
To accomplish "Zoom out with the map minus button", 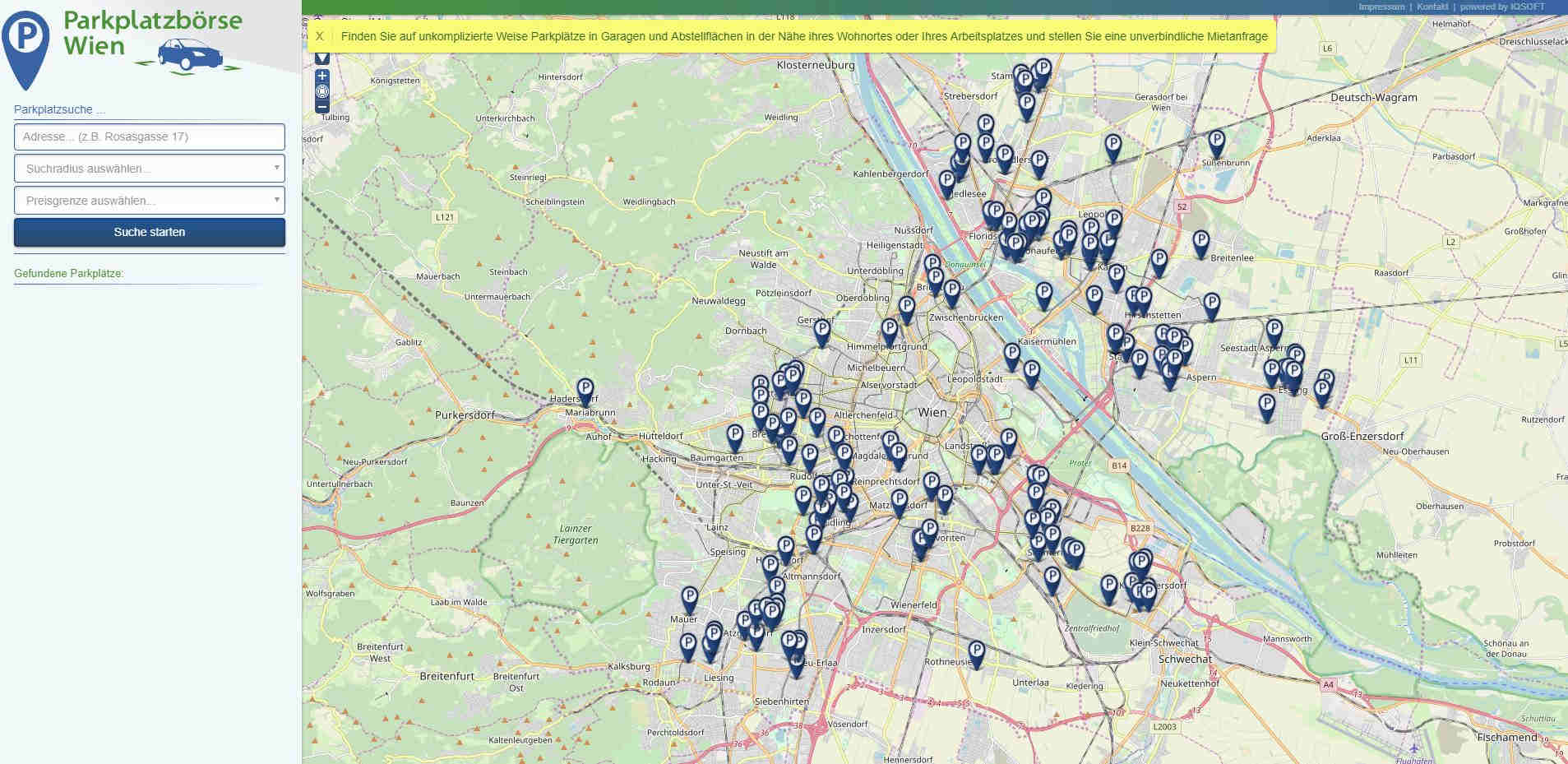I will (x=322, y=107).
